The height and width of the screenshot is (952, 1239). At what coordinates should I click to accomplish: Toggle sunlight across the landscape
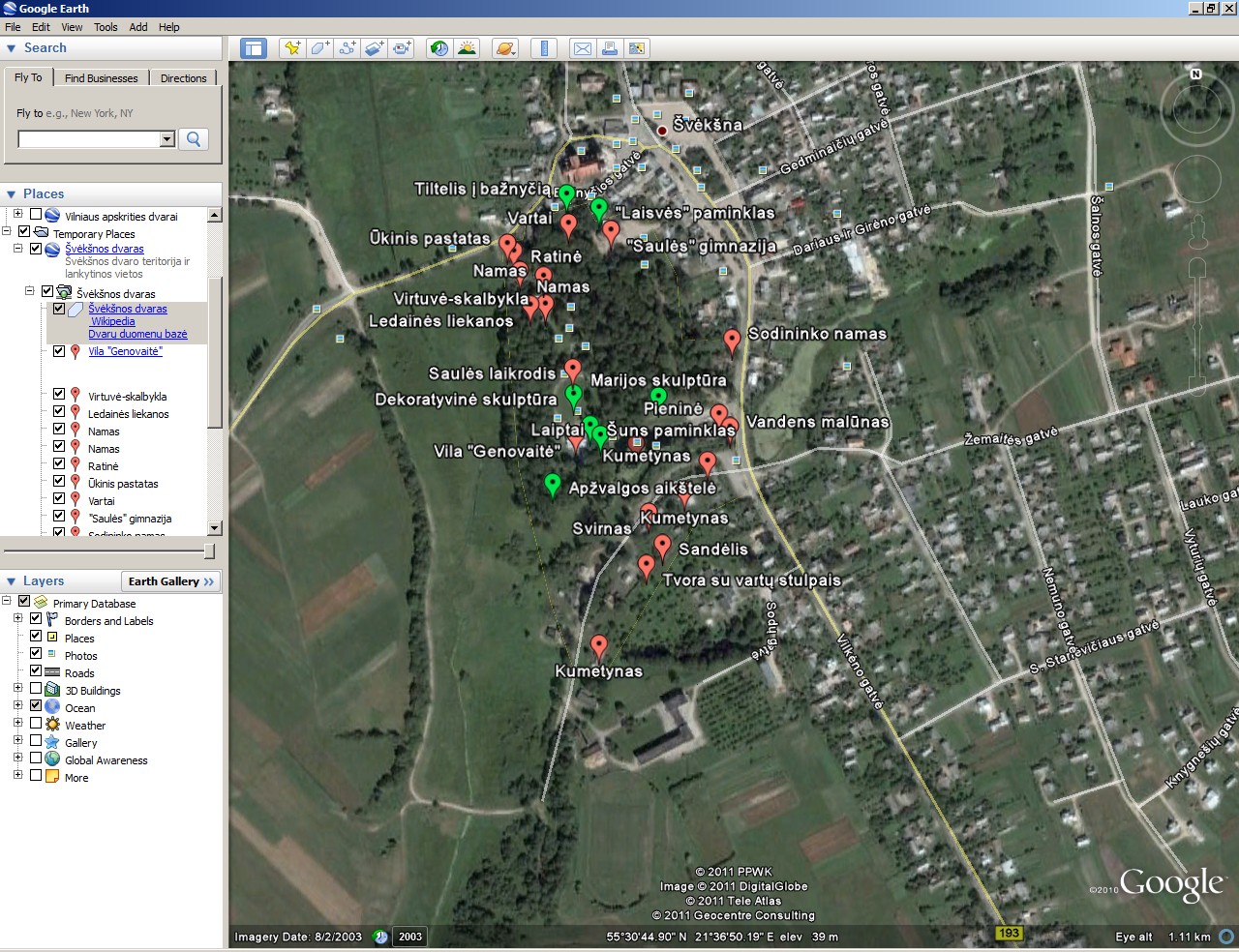468,48
